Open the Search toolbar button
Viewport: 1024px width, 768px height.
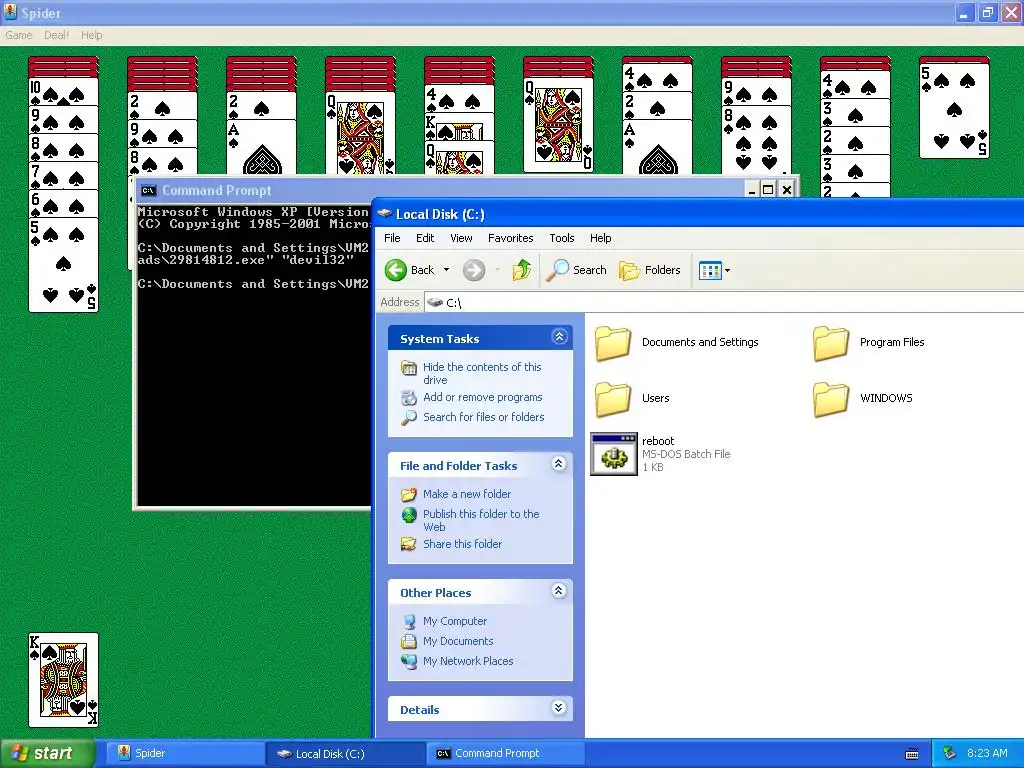tap(577, 270)
